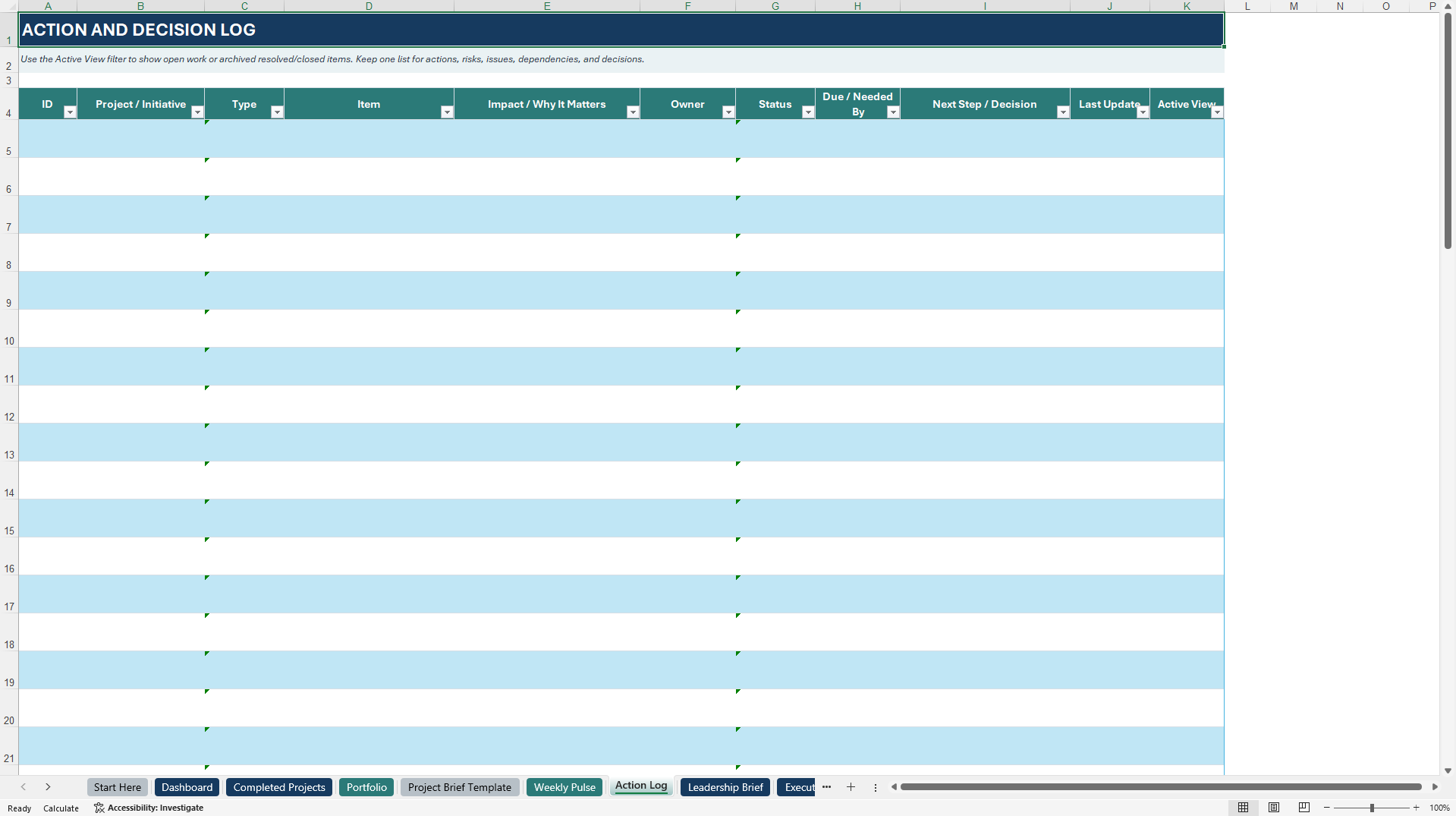Open the ID column filter dropdown
This screenshot has width=1456, height=816.
click(x=70, y=112)
